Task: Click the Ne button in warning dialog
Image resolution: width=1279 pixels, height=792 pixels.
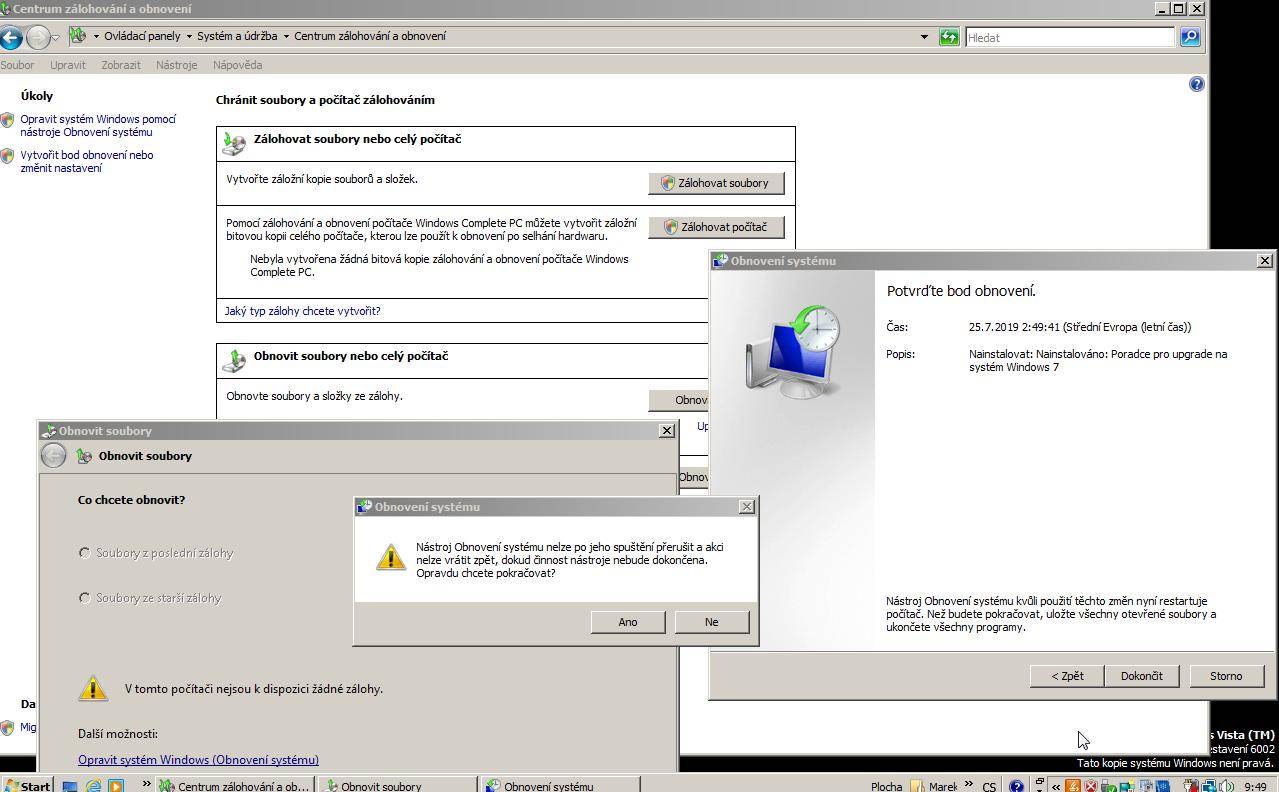Action: point(711,622)
